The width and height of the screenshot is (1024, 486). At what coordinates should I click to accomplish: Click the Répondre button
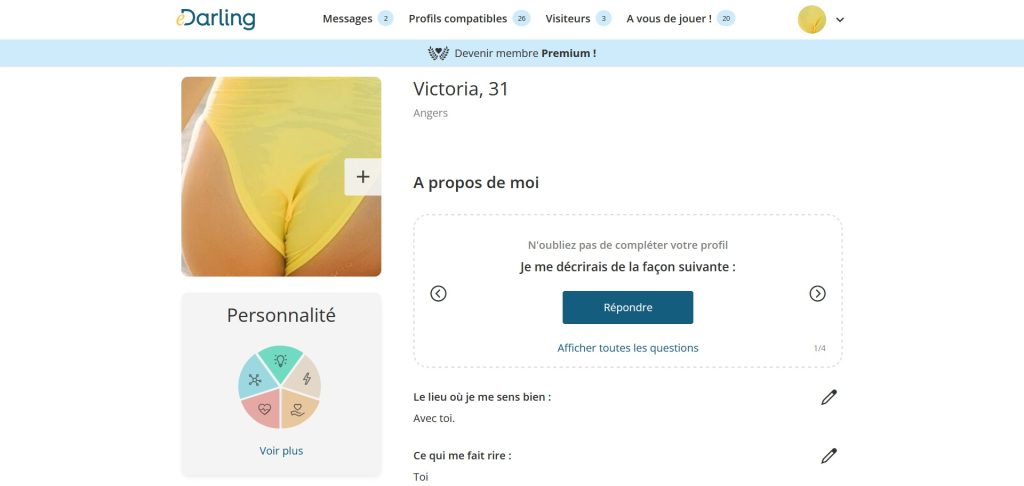coord(628,308)
